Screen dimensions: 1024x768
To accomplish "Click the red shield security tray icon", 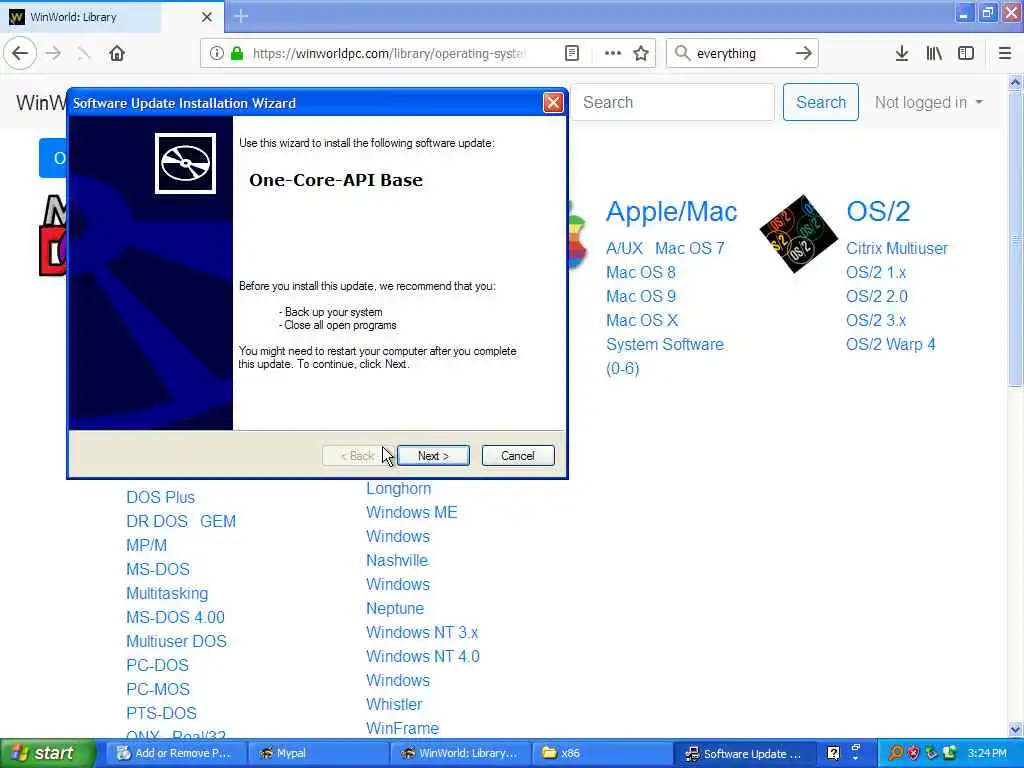I will coord(912,753).
